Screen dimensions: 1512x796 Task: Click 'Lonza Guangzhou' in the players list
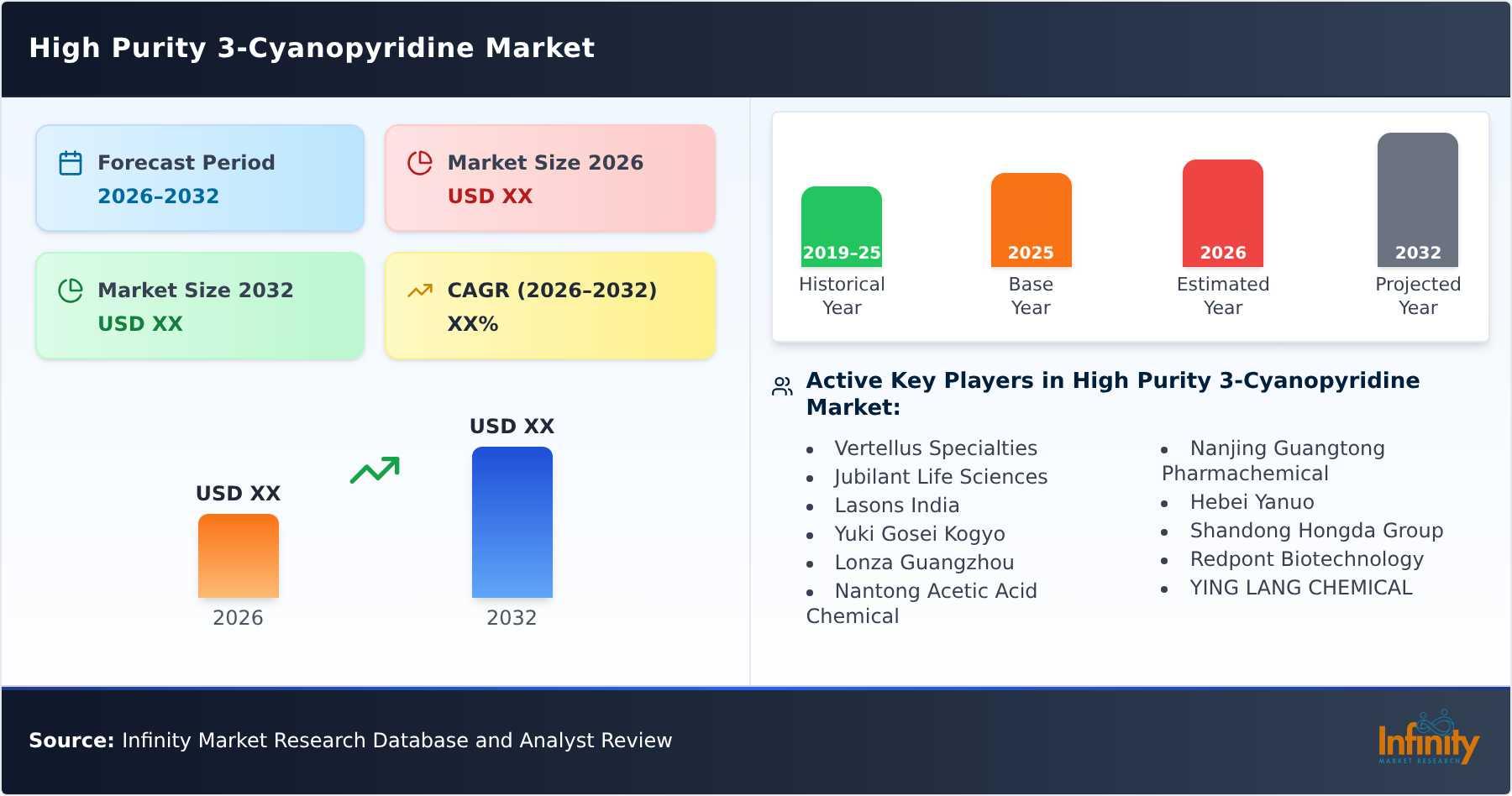(x=924, y=563)
